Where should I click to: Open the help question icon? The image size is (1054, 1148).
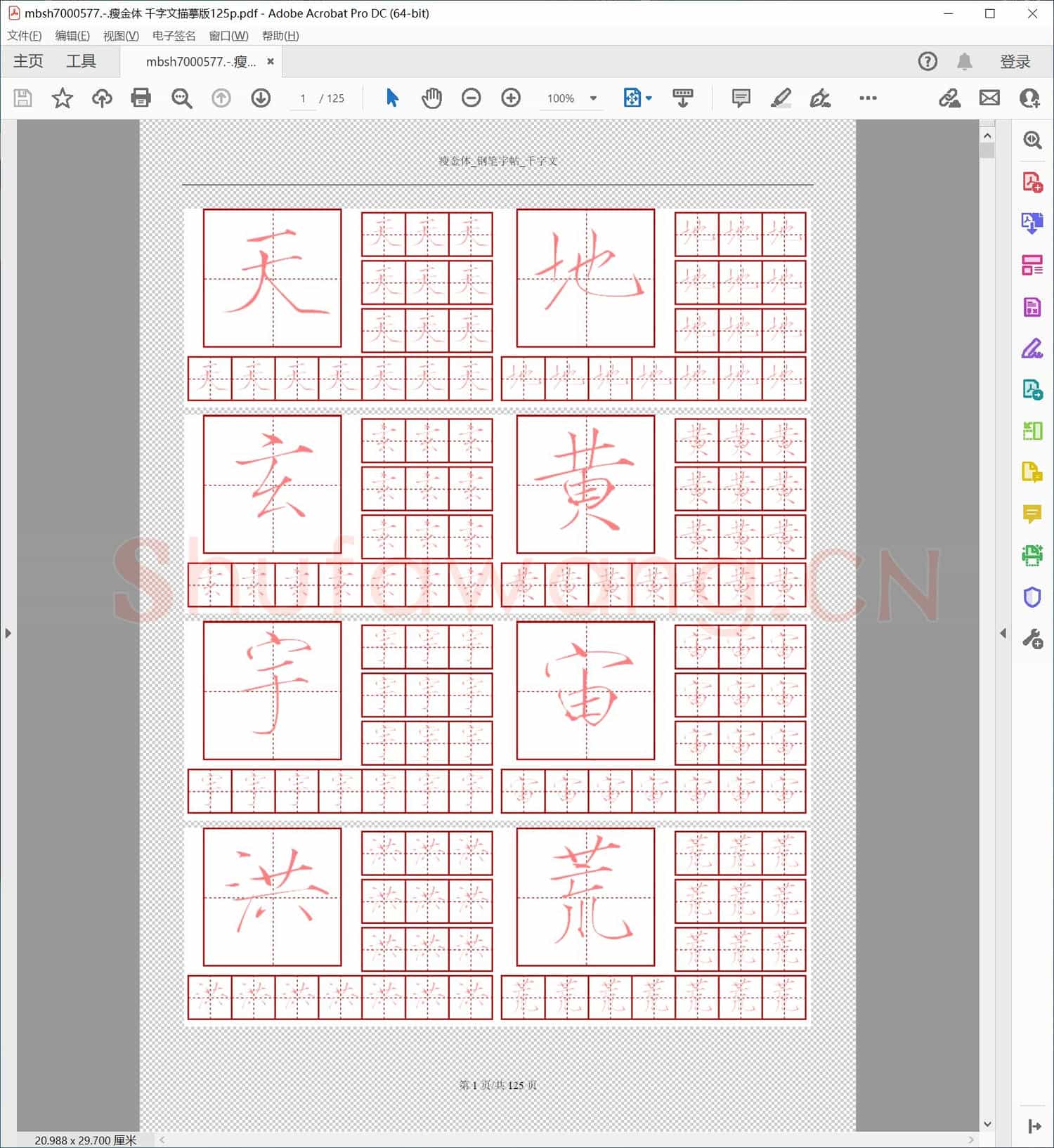tap(928, 62)
